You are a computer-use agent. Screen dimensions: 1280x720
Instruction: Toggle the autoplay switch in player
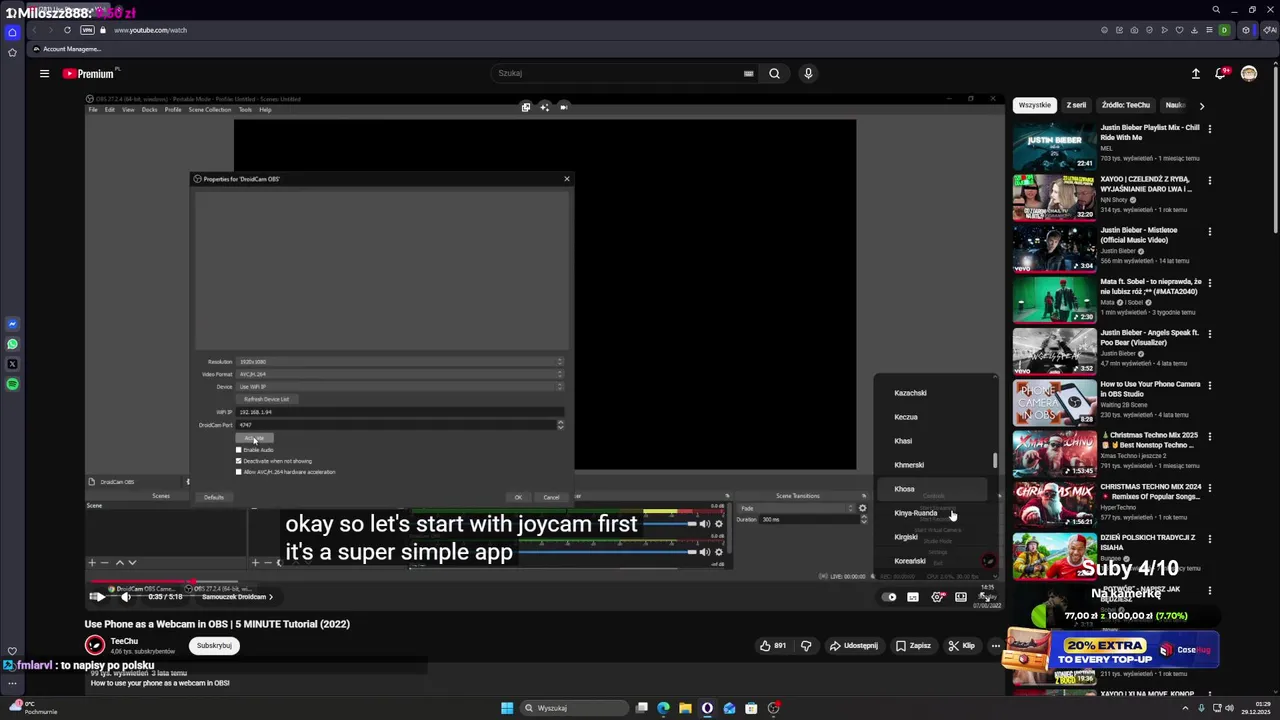coord(890,597)
